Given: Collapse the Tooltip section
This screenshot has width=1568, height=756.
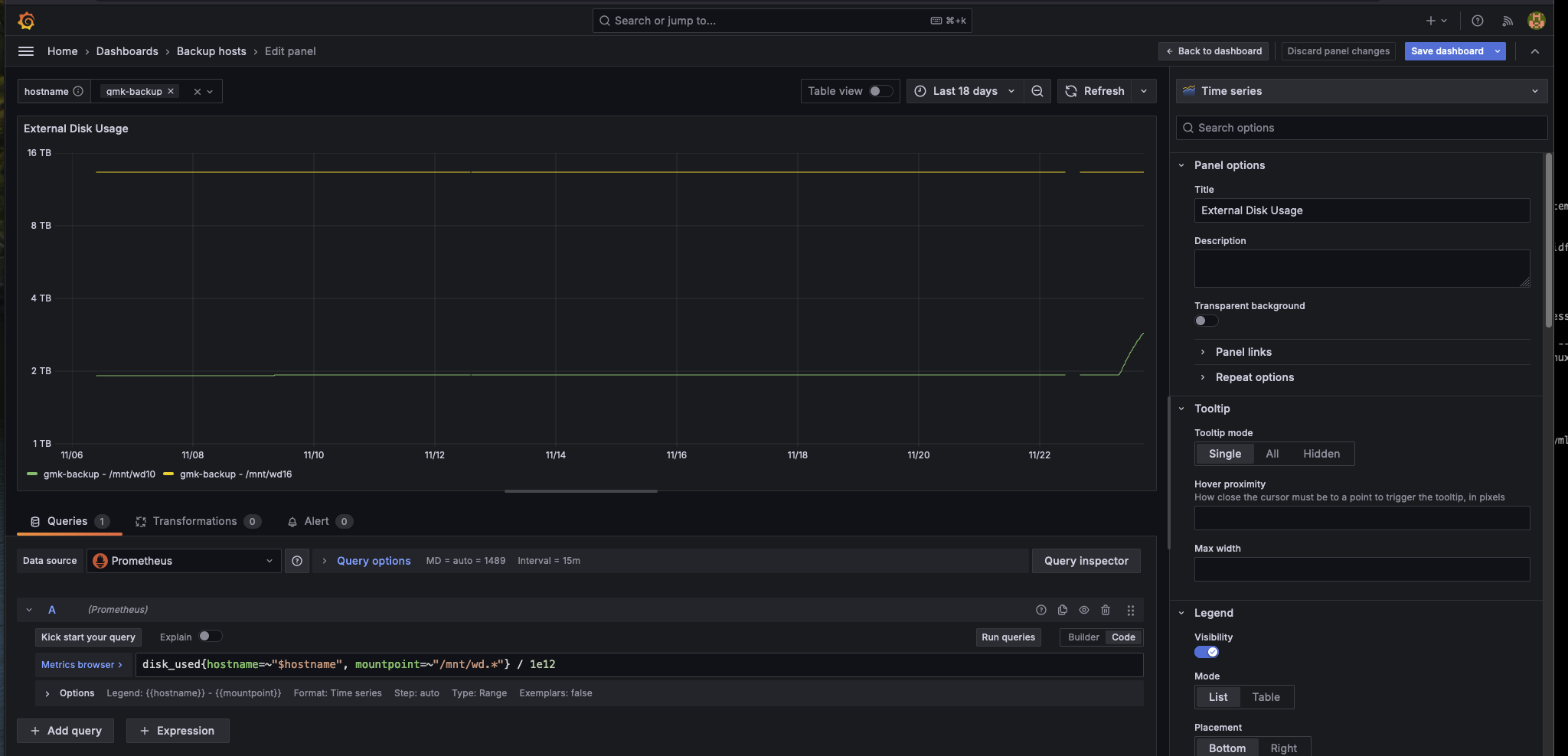Looking at the screenshot, I should 1183,409.
